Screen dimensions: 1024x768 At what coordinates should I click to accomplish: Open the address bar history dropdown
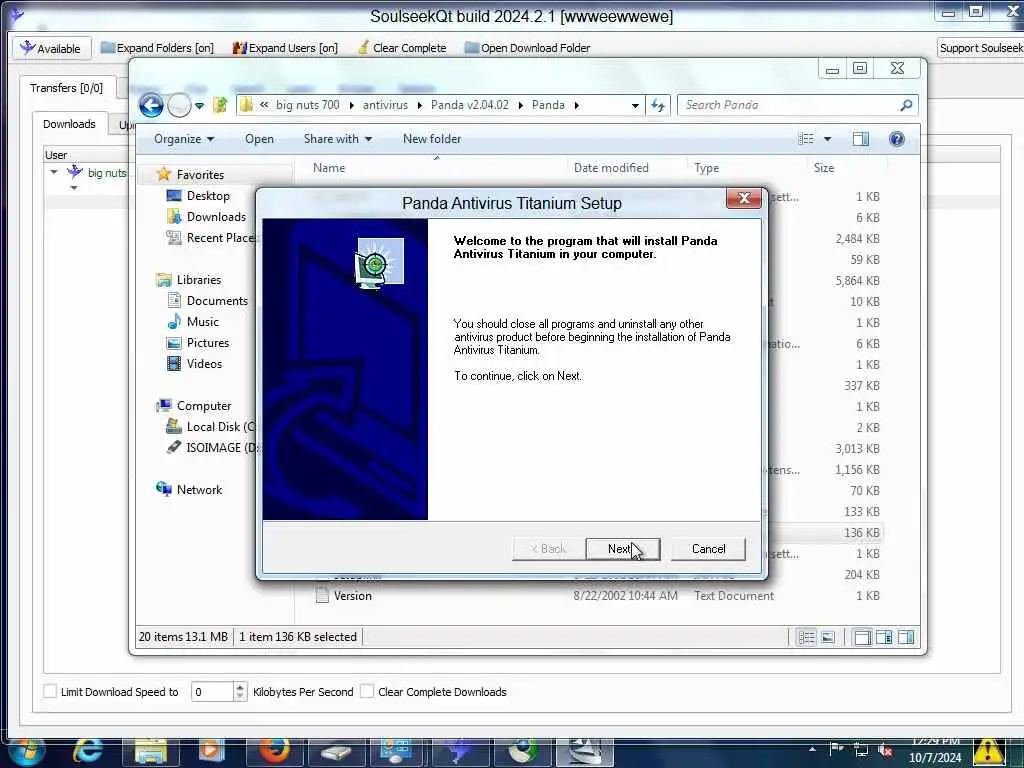point(635,105)
